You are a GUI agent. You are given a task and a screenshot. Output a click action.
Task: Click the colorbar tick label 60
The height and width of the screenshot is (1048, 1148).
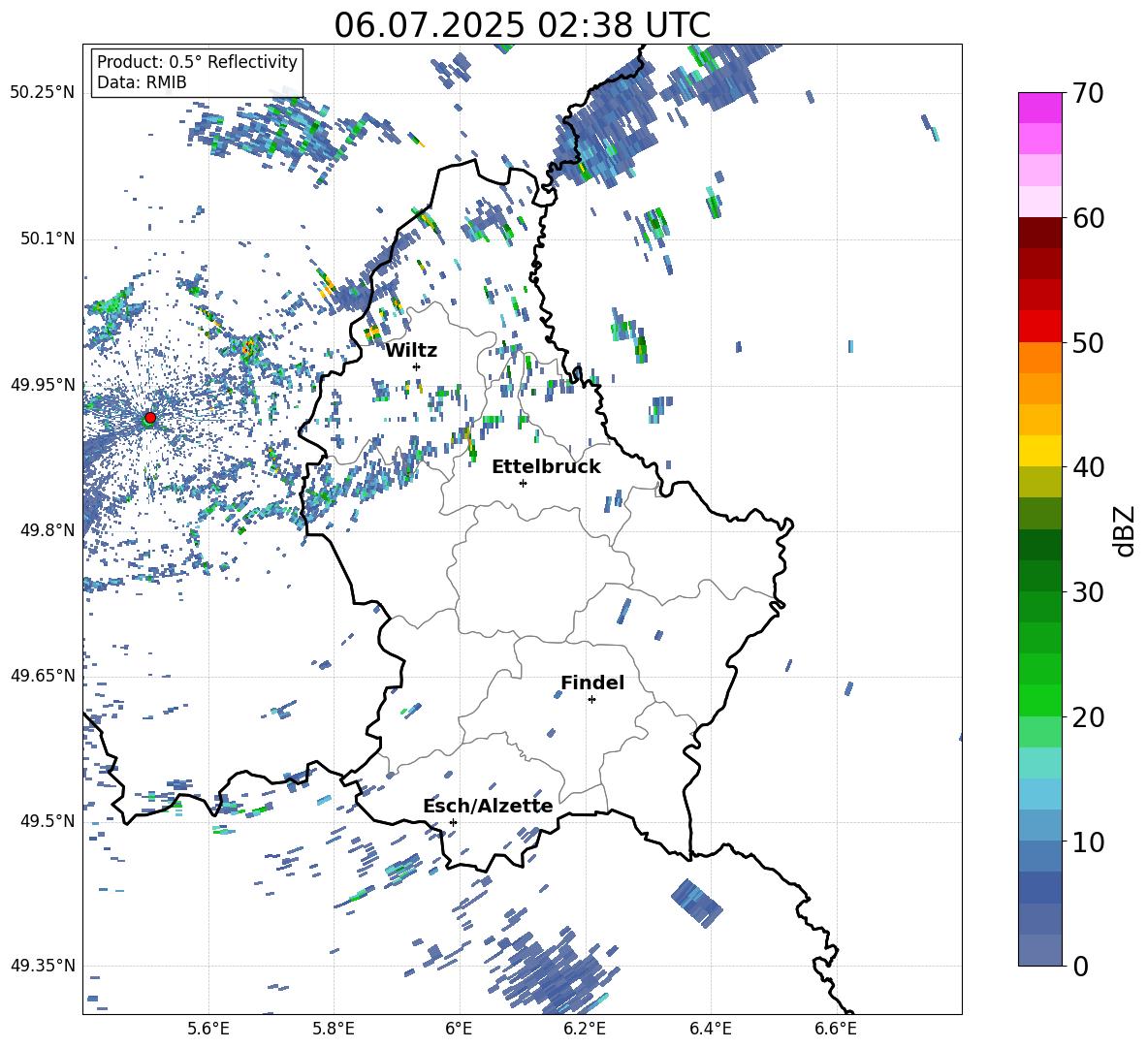coord(1088,218)
